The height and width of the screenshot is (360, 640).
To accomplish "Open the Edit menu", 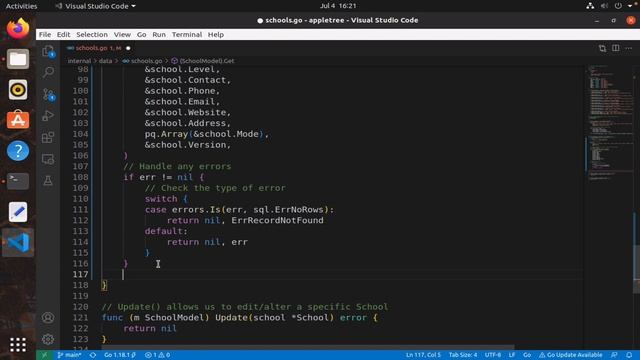I will 63,35.
